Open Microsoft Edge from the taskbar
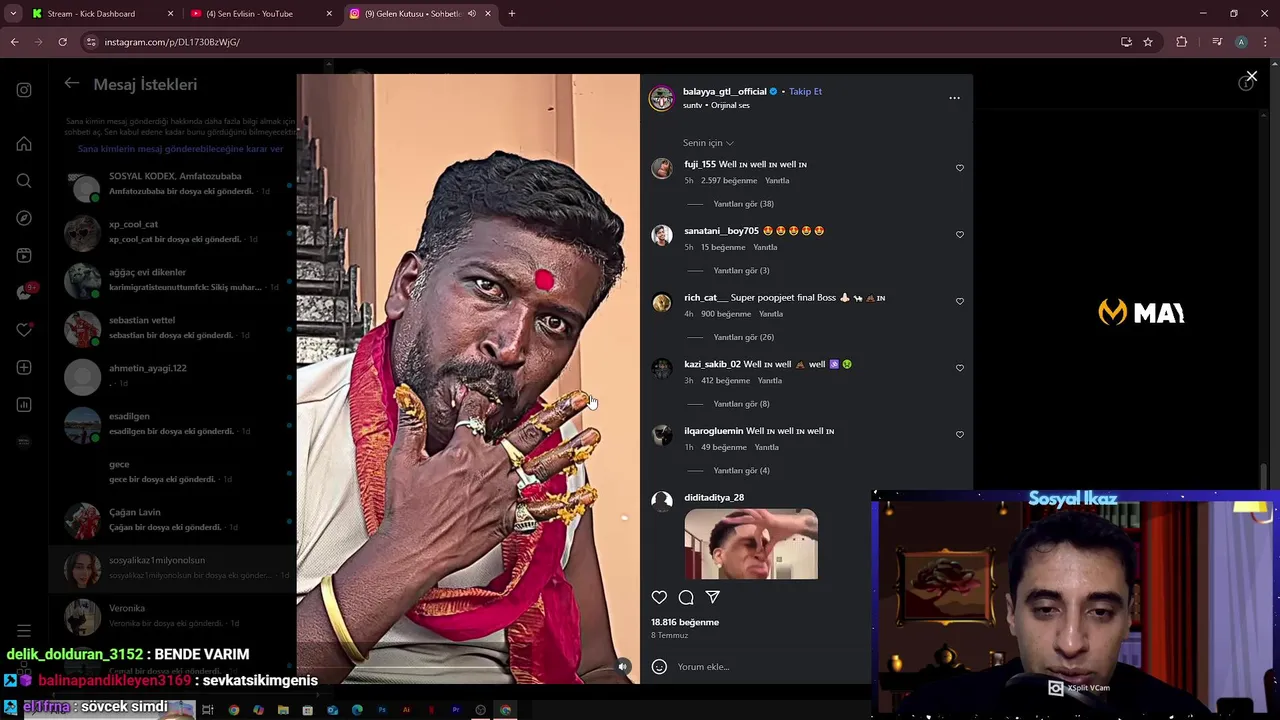This screenshot has height=720, width=1280. point(357,710)
